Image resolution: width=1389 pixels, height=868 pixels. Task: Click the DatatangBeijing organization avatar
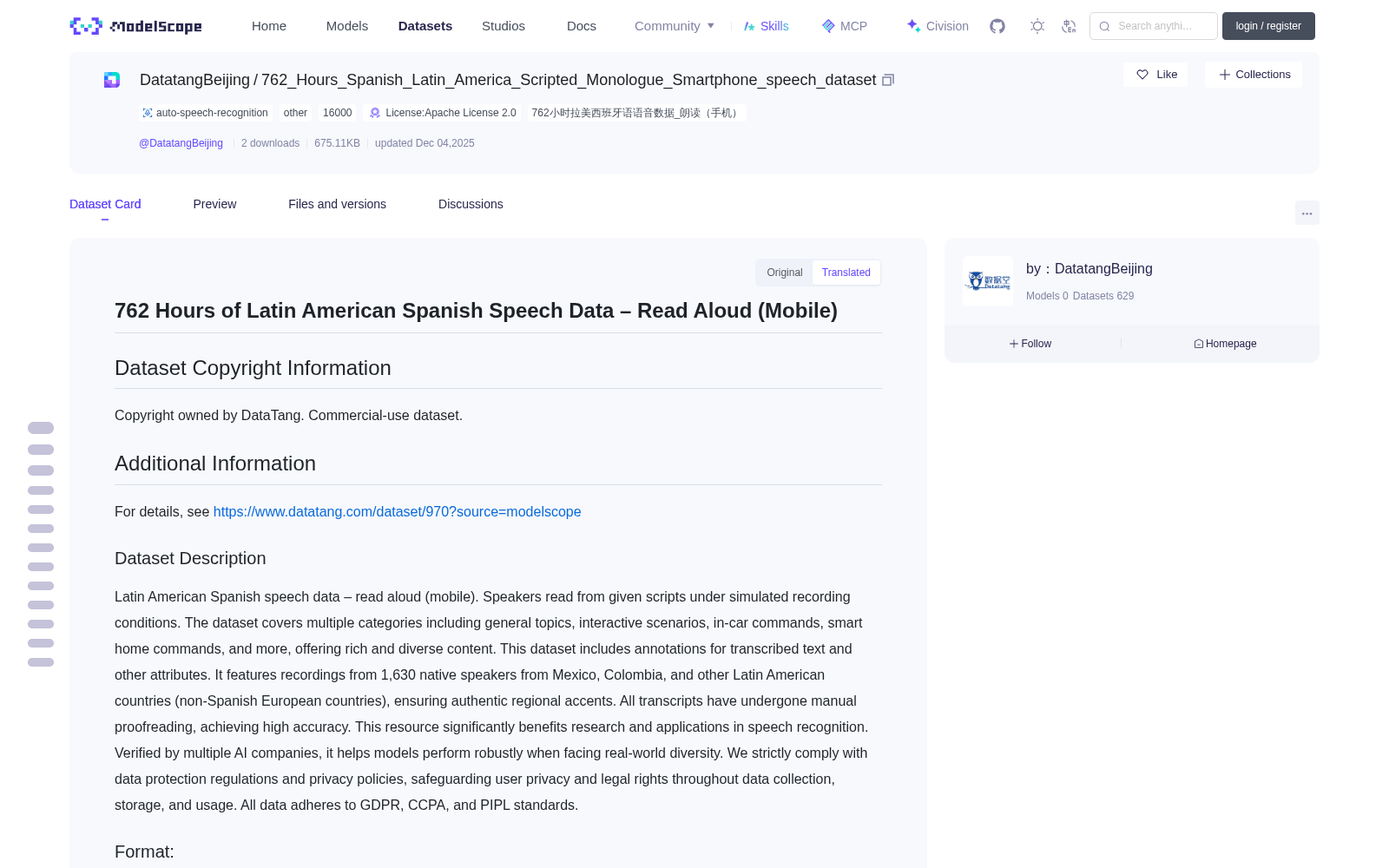pyautogui.click(x=988, y=281)
